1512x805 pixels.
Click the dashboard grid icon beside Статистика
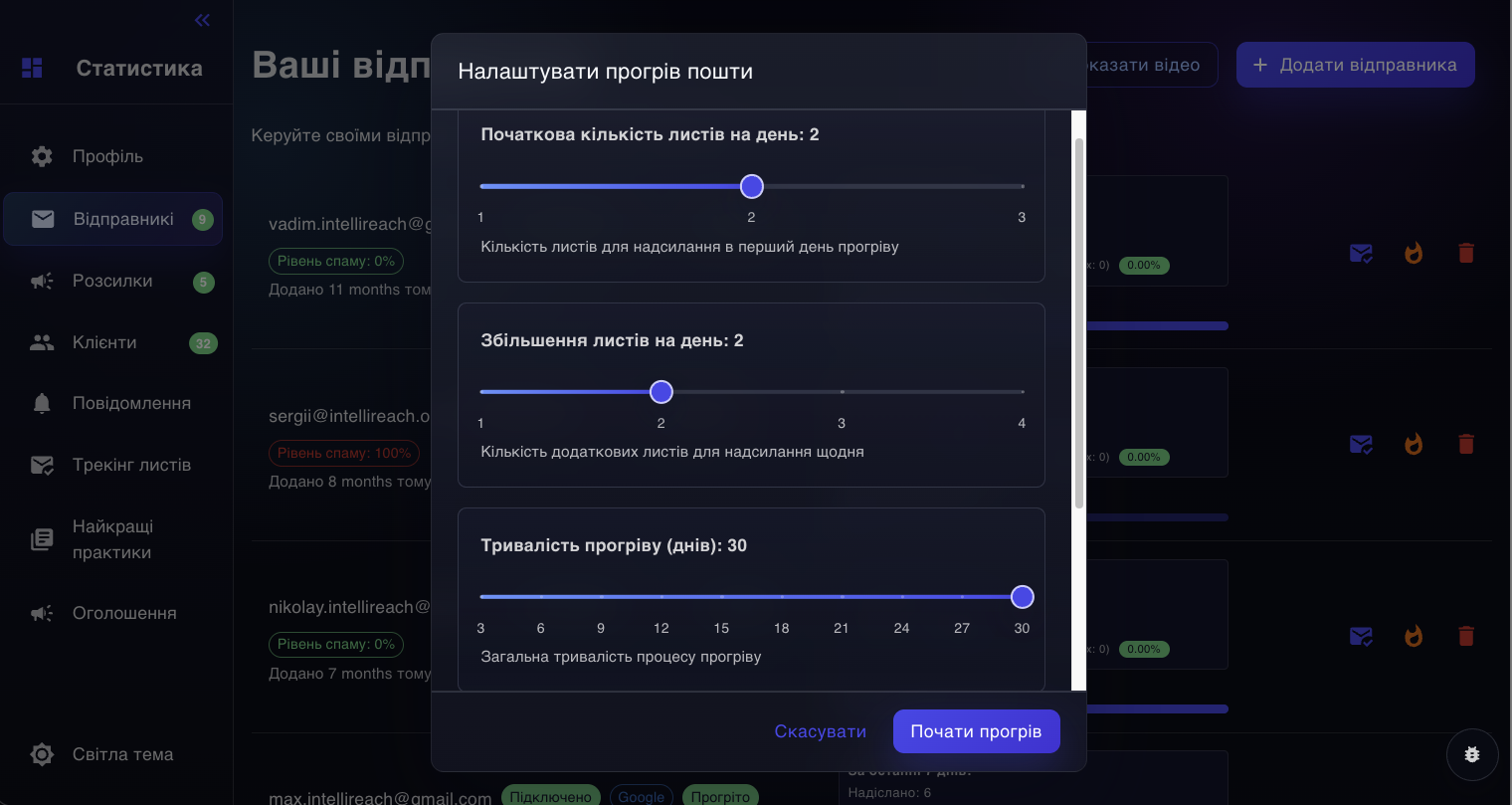click(x=32, y=67)
